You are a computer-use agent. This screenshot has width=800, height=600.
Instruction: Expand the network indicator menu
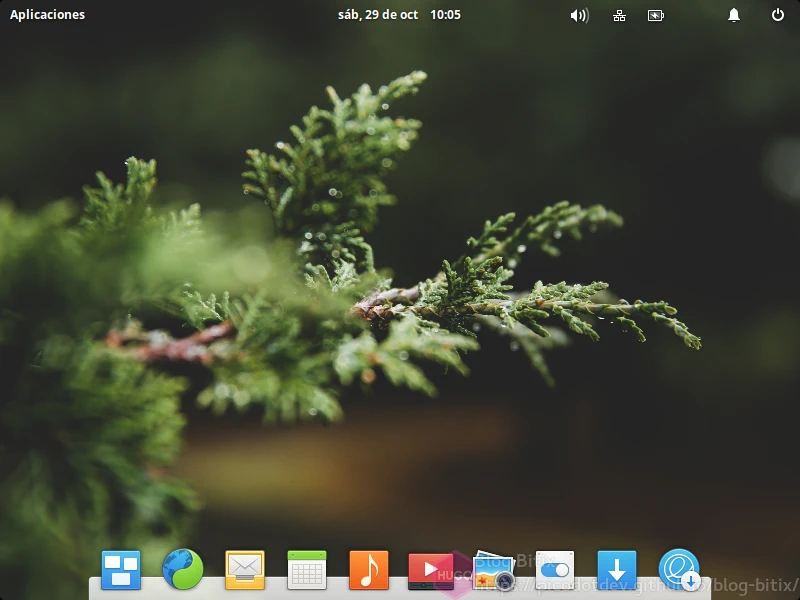(619, 15)
